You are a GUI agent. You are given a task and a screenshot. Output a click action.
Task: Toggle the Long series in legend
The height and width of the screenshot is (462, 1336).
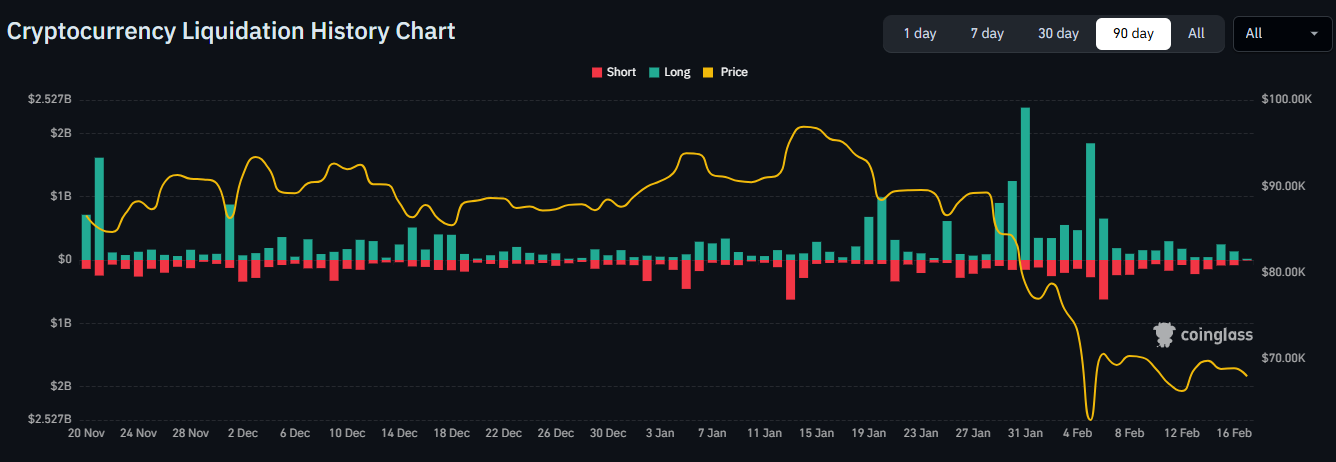pyautogui.click(x=669, y=72)
